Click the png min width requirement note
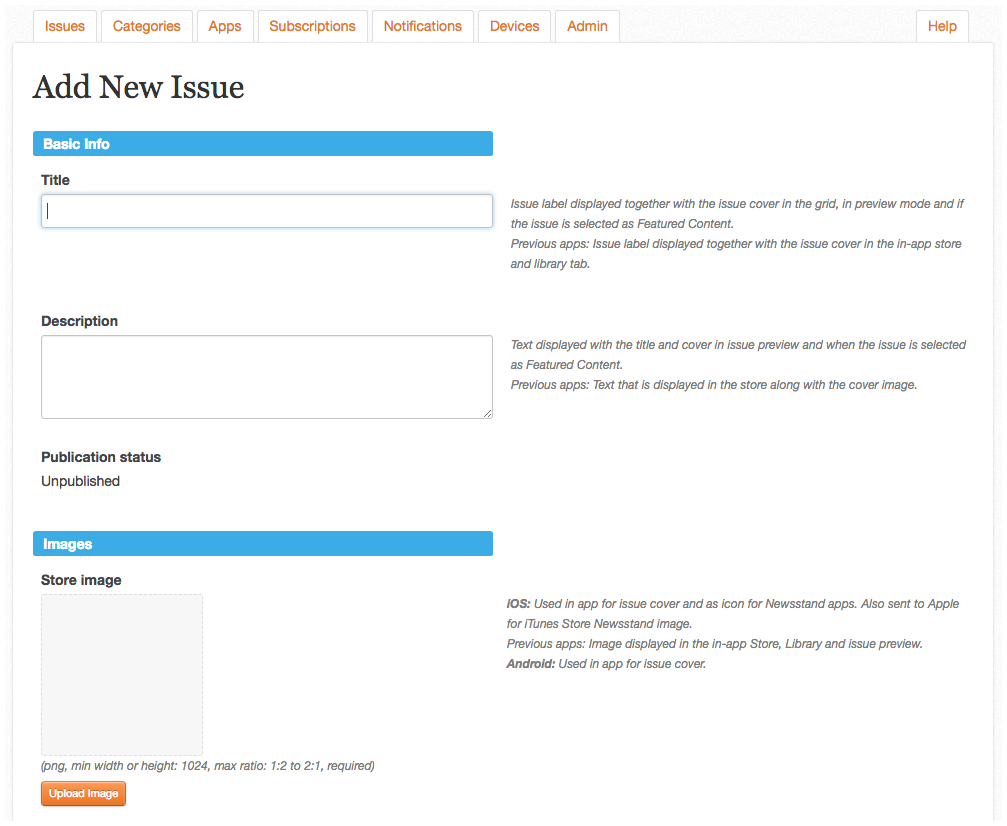 [207, 766]
